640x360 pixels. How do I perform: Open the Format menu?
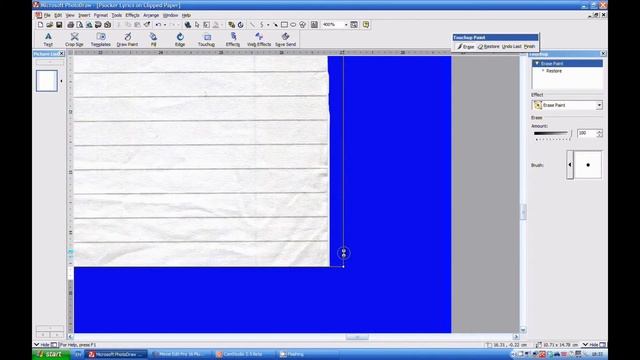(x=101, y=15)
